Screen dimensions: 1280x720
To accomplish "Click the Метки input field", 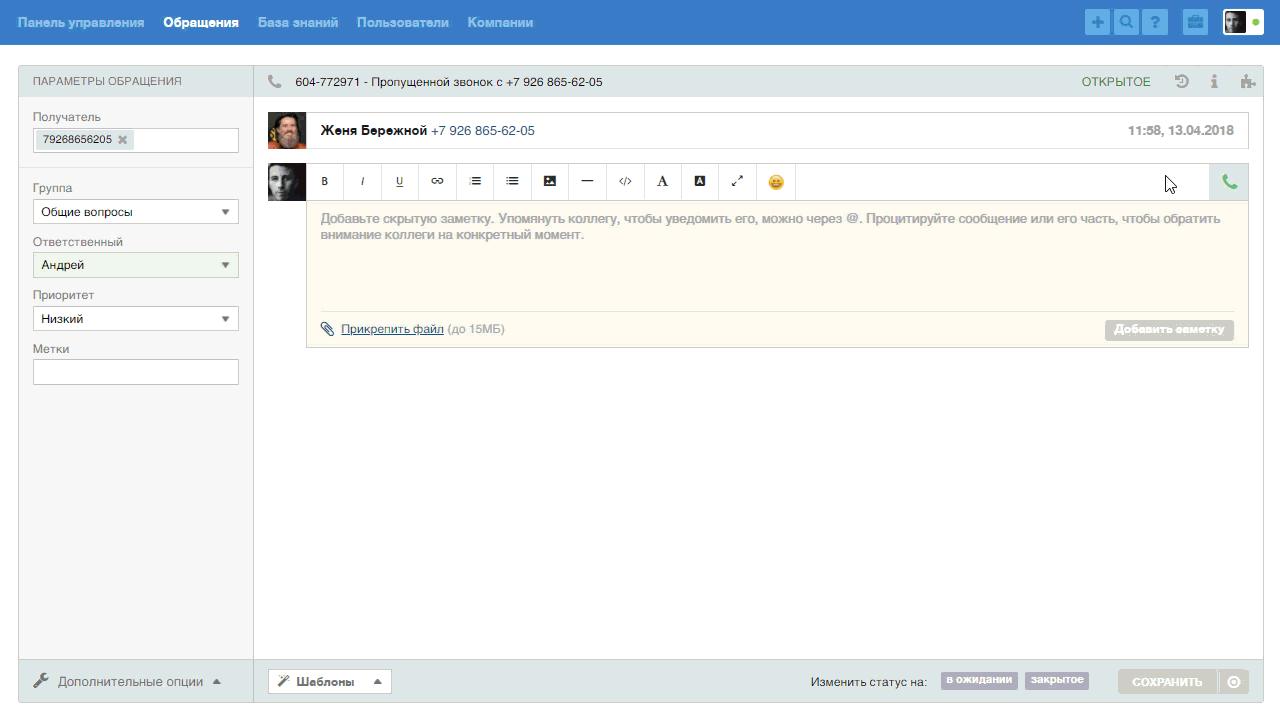I will pyautogui.click(x=136, y=372).
